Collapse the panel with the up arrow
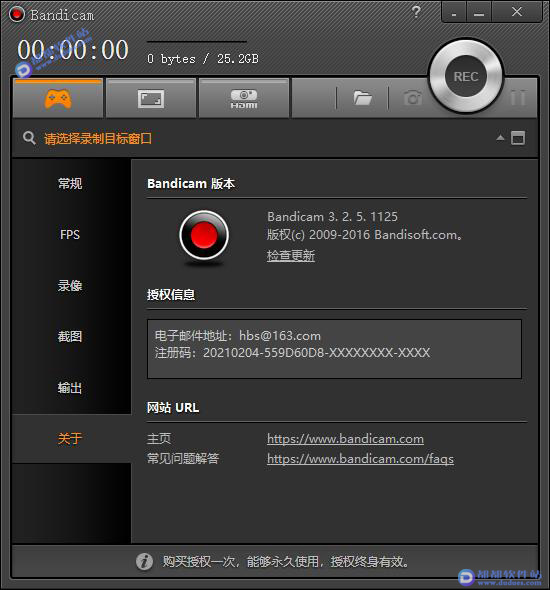 coord(500,138)
